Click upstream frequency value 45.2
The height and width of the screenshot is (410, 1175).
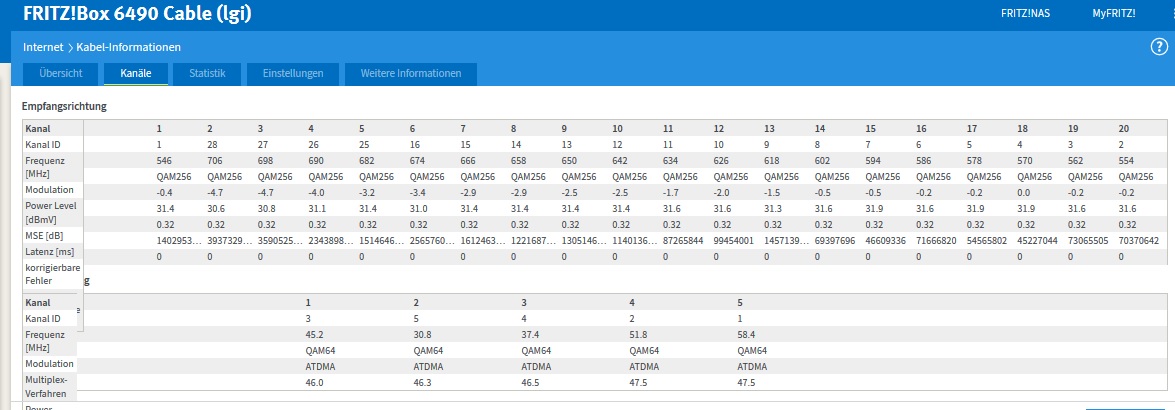[x=314, y=334]
